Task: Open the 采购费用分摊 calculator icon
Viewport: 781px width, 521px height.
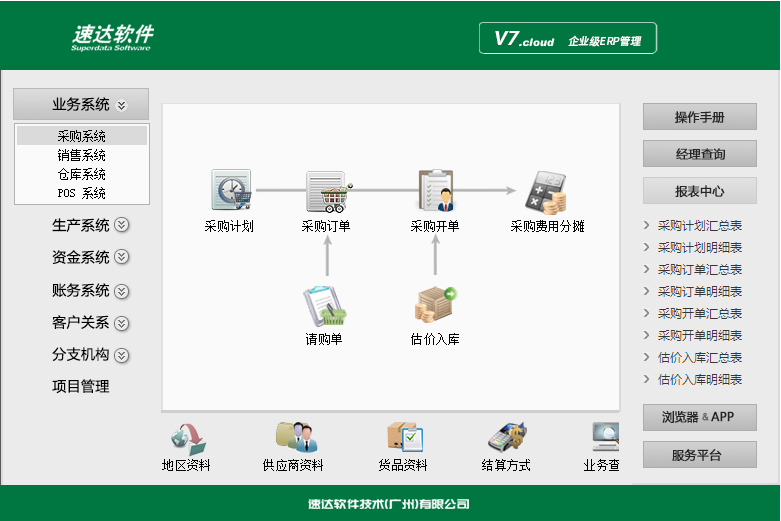Action: pos(545,192)
